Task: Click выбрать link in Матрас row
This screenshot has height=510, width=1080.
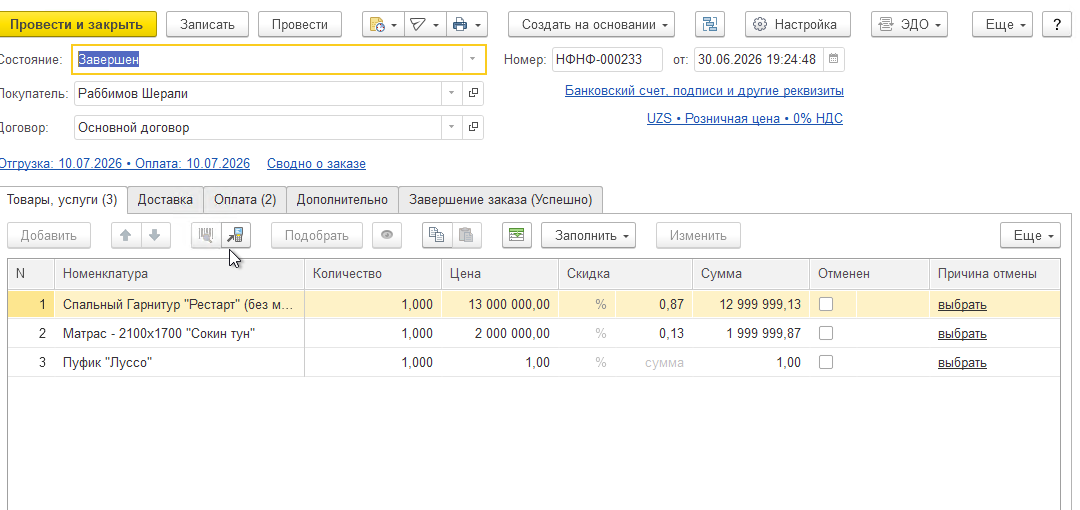Action: pyautogui.click(x=962, y=334)
